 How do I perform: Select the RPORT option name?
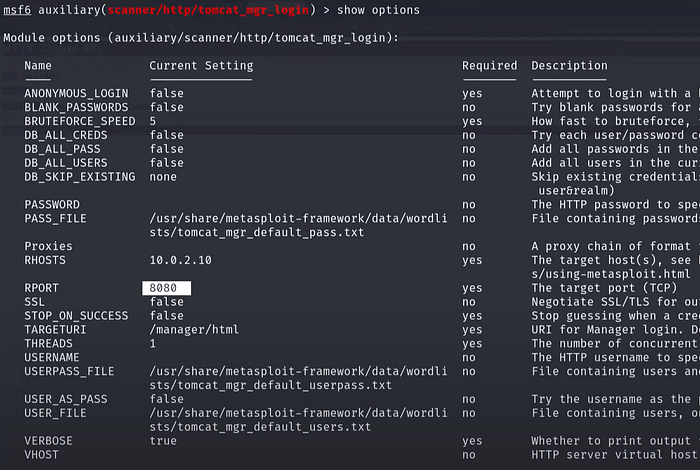[x=42, y=288]
